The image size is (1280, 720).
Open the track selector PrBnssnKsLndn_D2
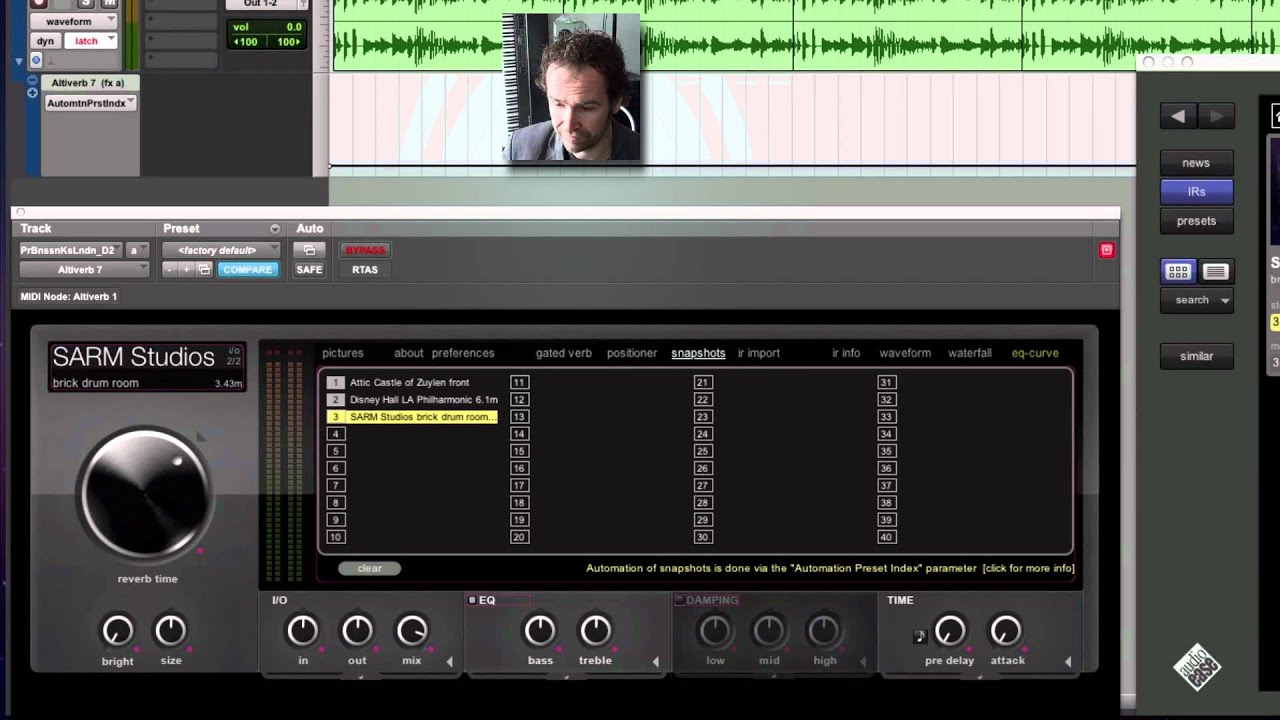pos(72,250)
